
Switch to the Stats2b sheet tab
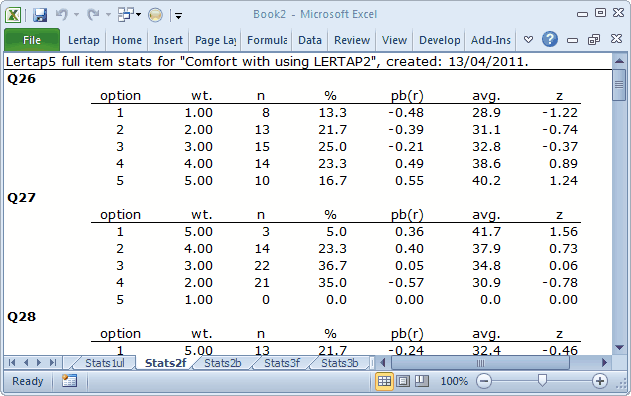coord(223,363)
